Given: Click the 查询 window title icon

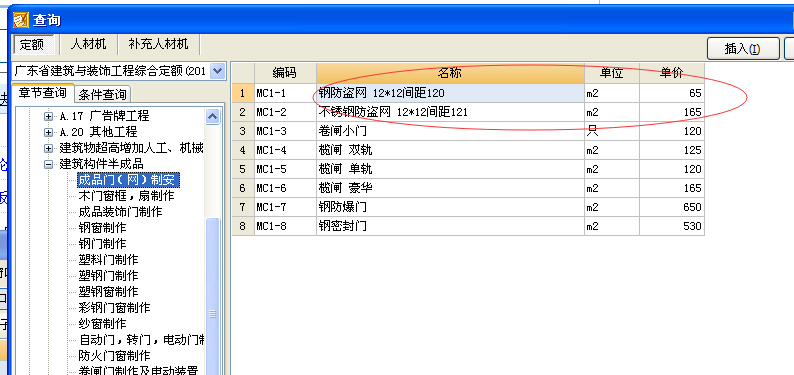Looking at the screenshot, I should 21,20.
